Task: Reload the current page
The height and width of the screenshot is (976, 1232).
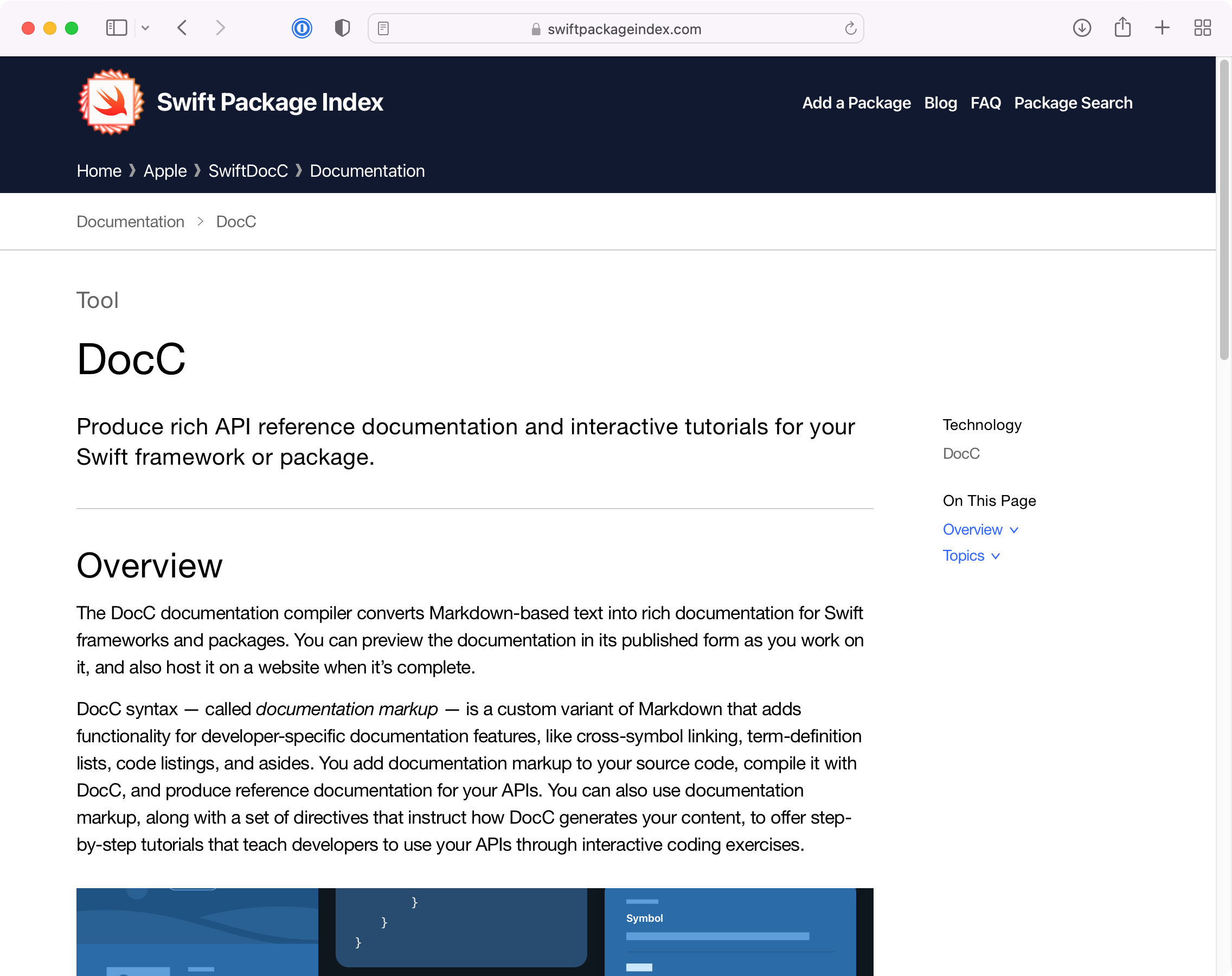Action: pyautogui.click(x=850, y=29)
